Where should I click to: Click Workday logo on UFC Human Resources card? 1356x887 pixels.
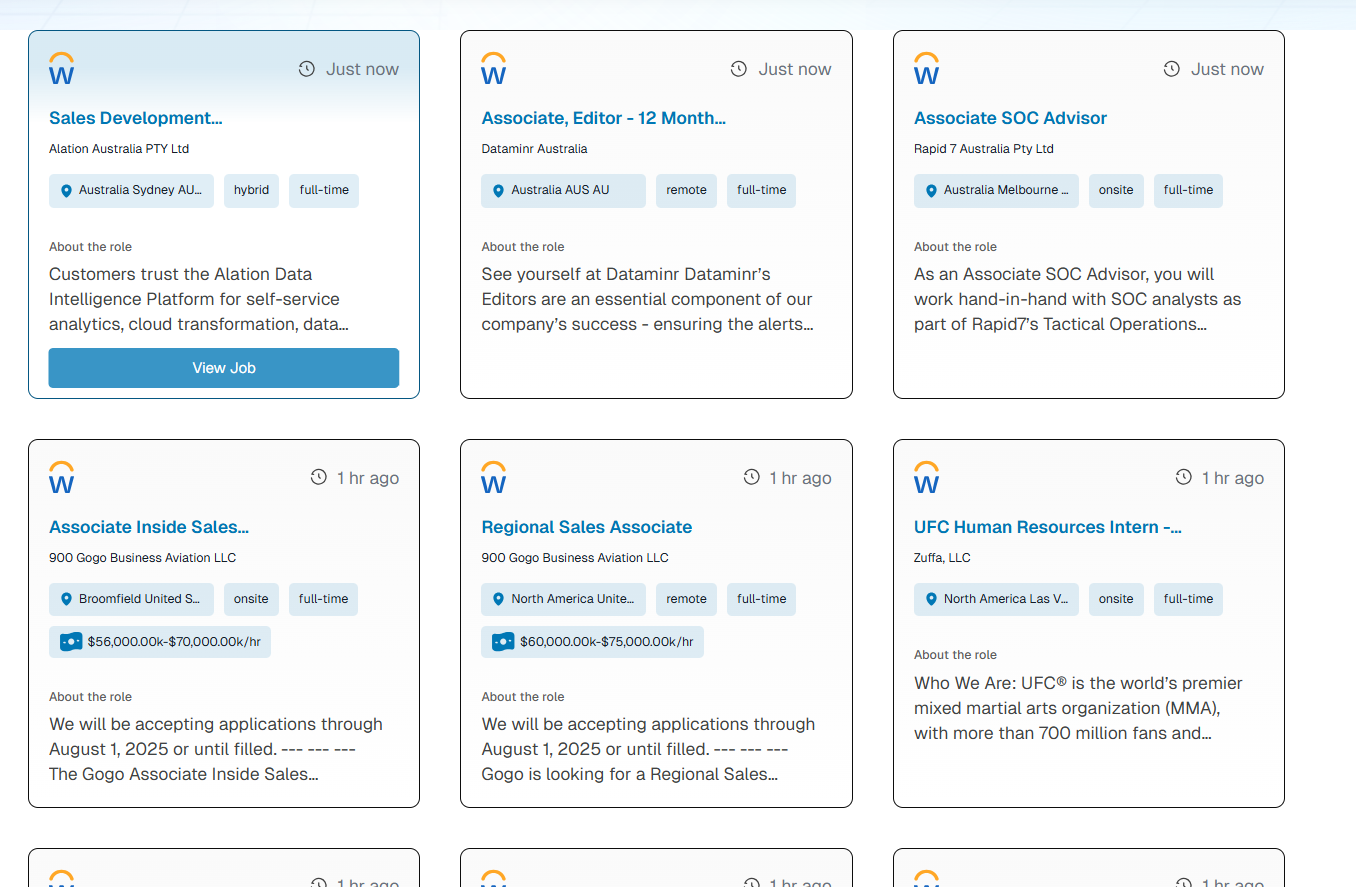pos(927,477)
